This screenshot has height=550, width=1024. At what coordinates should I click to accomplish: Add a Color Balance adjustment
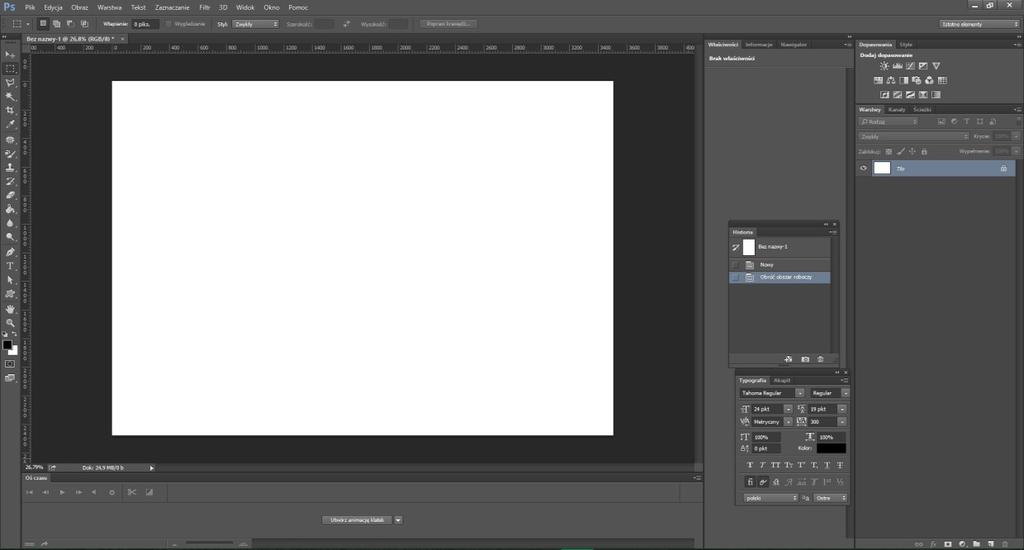pos(891,80)
